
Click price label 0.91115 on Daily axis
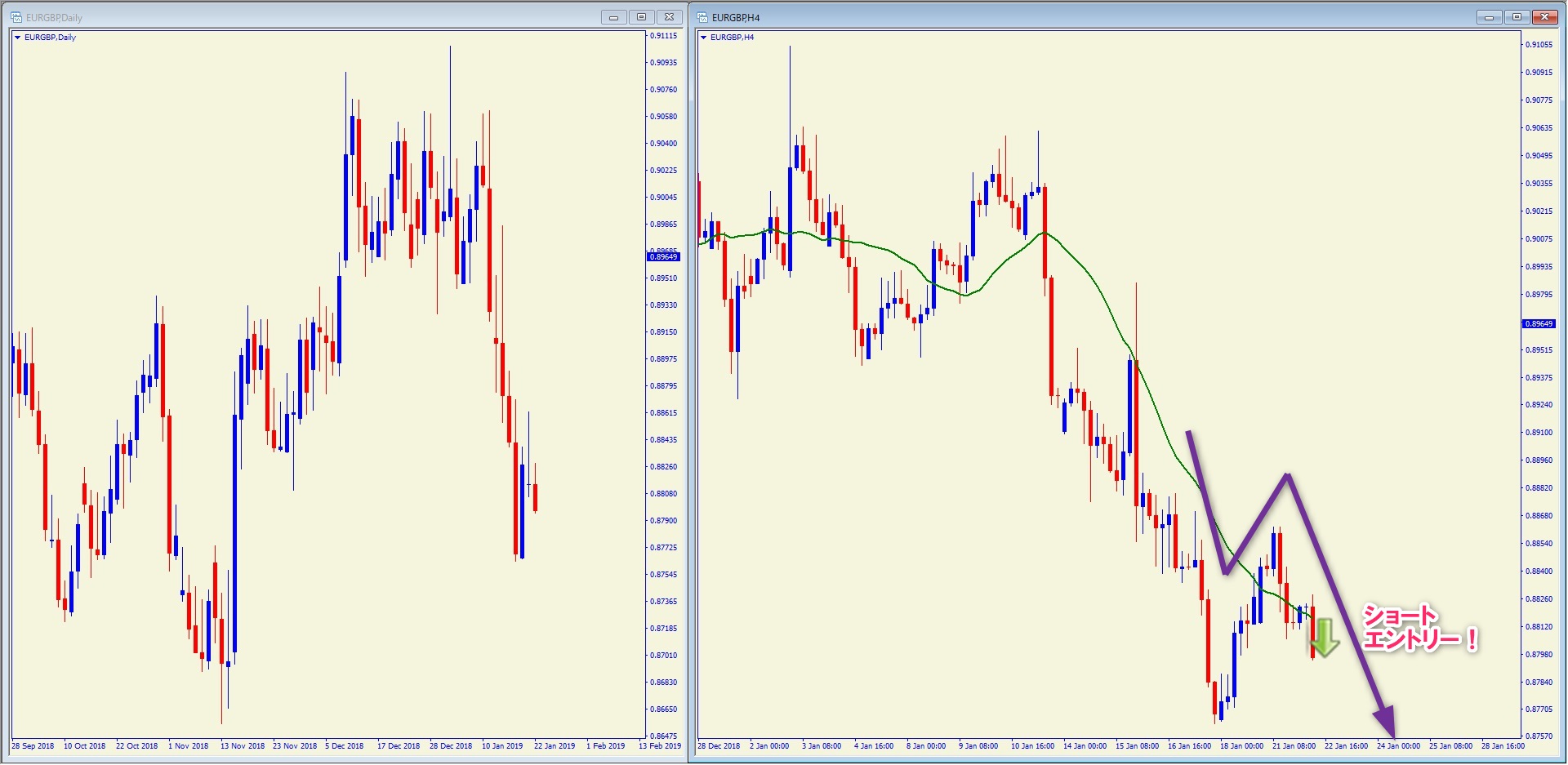[x=663, y=36]
